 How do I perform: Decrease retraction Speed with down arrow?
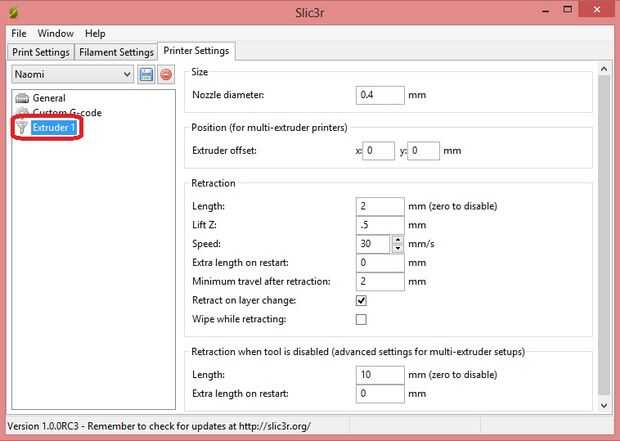(x=397, y=248)
